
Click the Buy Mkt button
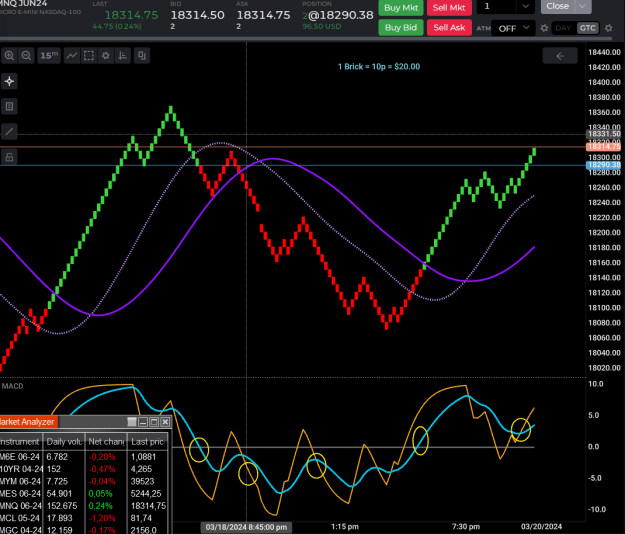click(x=401, y=8)
